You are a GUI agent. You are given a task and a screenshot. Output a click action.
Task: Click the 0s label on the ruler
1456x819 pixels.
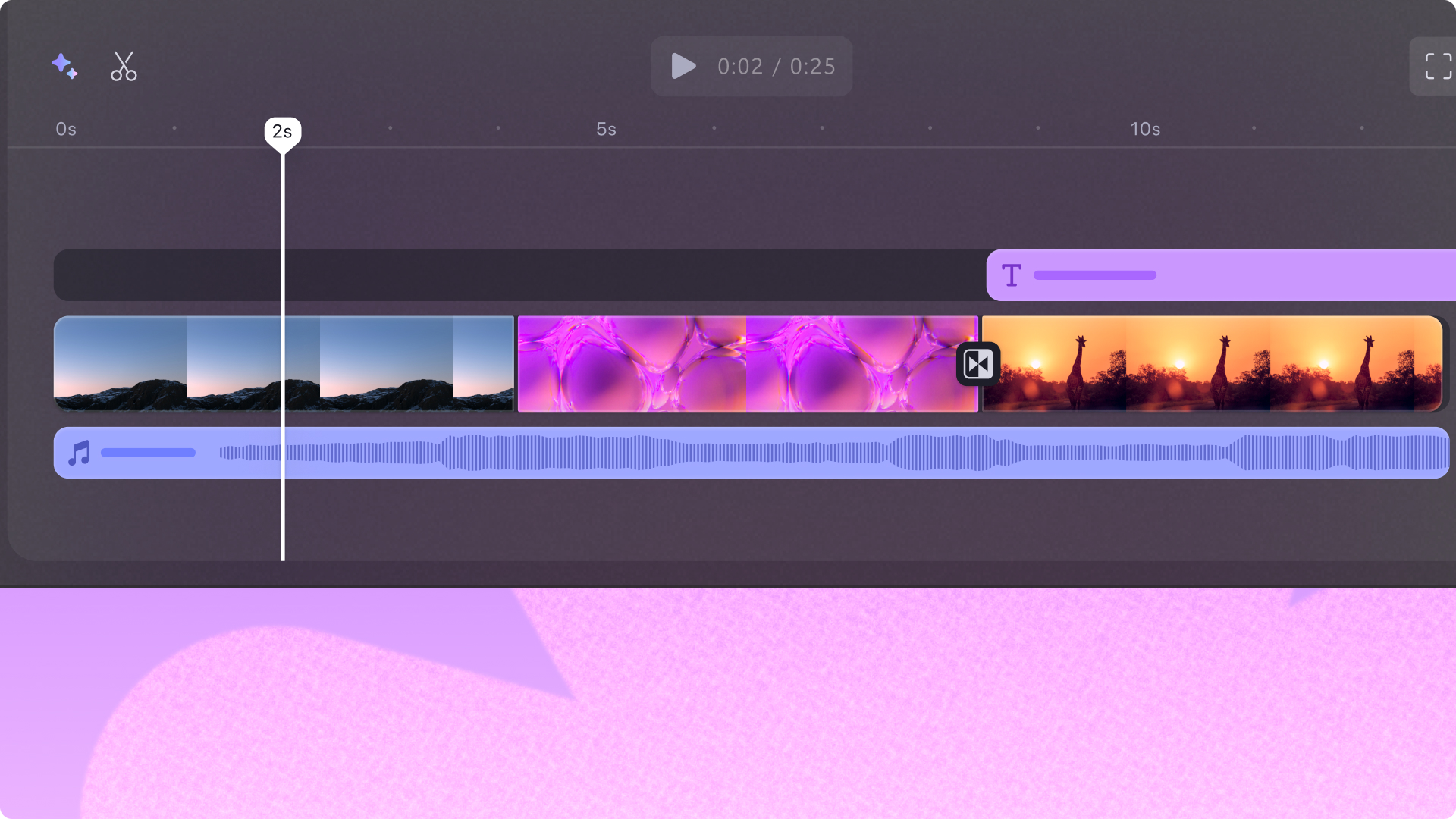(65, 129)
